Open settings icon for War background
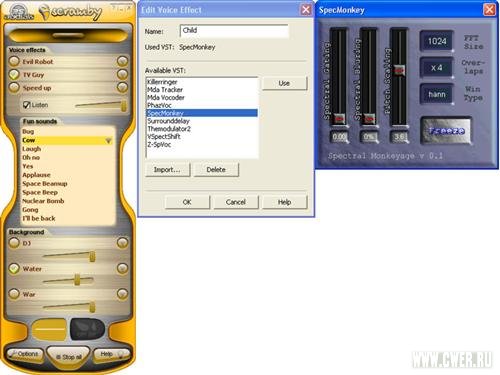500x375 pixels. pyautogui.click(x=122, y=294)
